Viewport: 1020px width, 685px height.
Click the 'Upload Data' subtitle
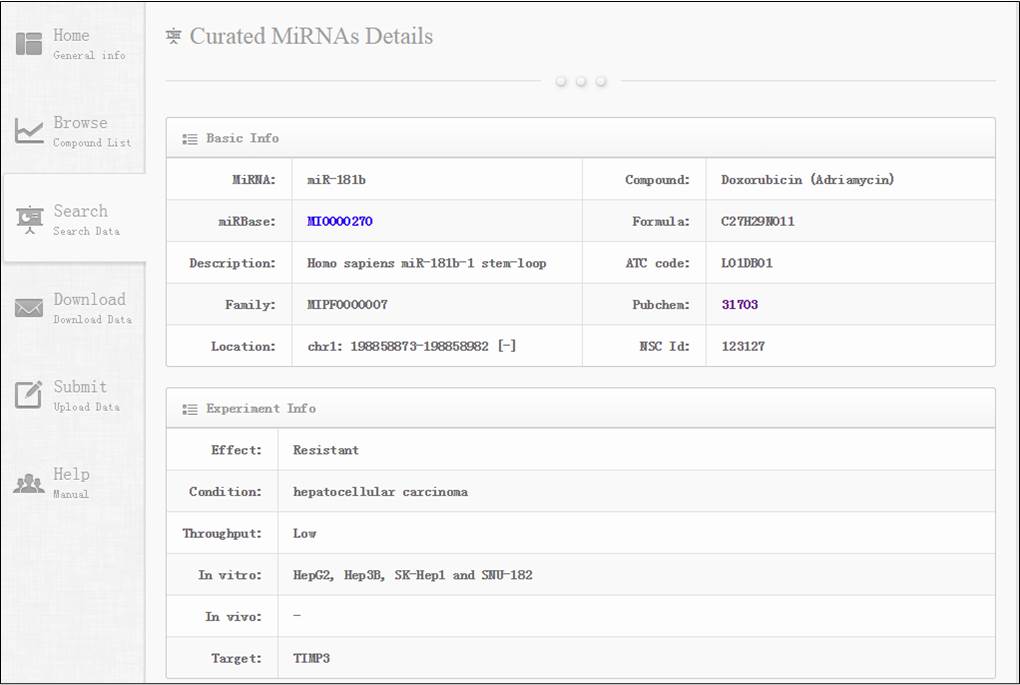(87, 407)
